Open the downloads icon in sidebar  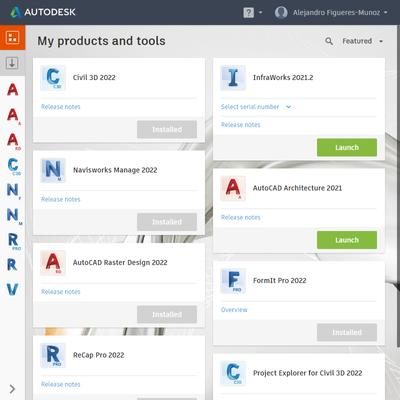[x=12, y=63]
